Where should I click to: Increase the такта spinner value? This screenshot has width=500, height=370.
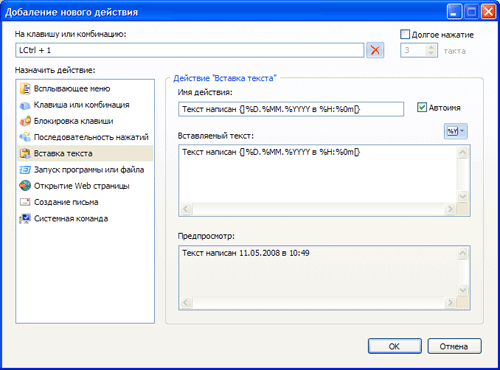(431, 47)
